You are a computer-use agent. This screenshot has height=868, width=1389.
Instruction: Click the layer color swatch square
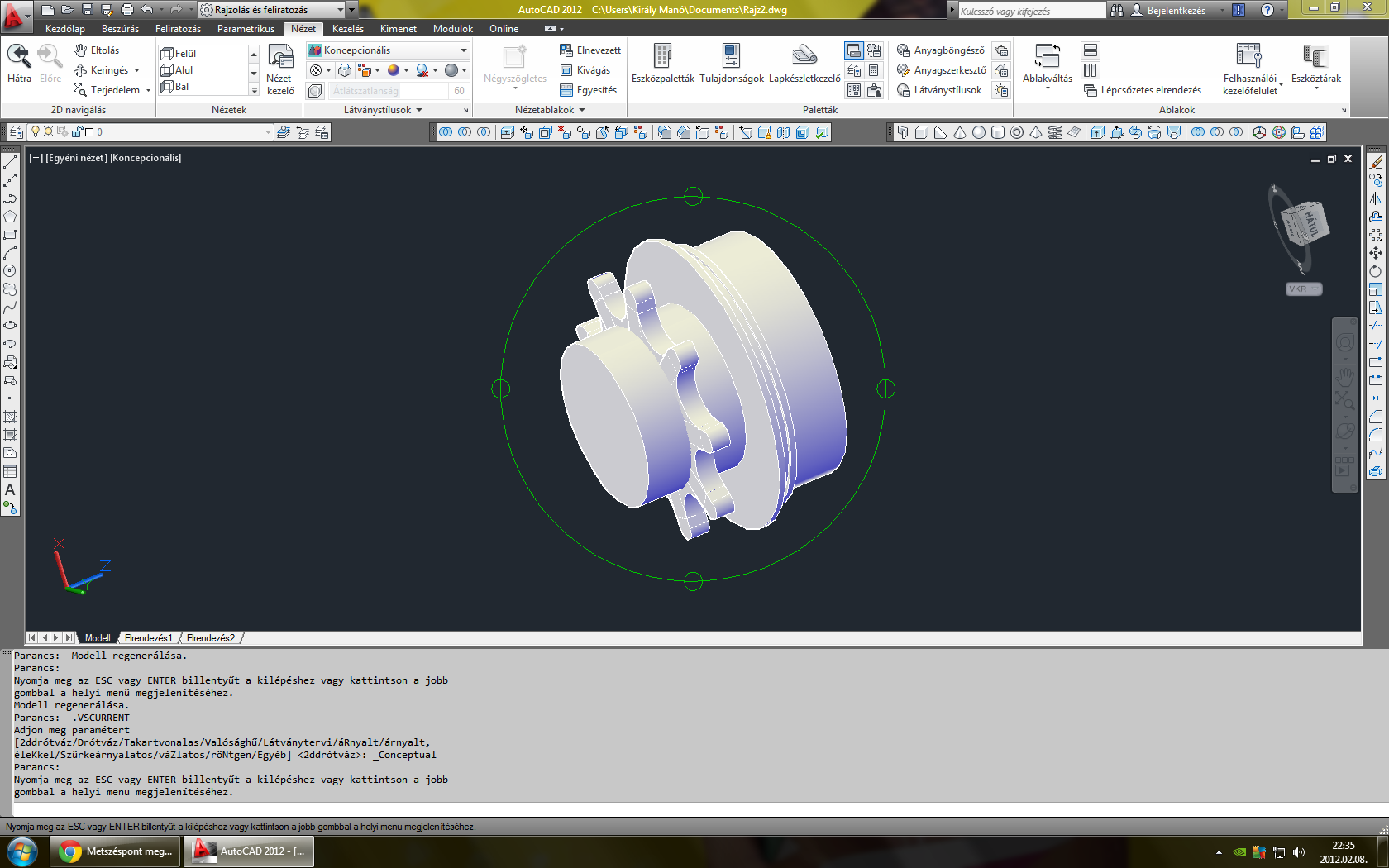point(89,132)
